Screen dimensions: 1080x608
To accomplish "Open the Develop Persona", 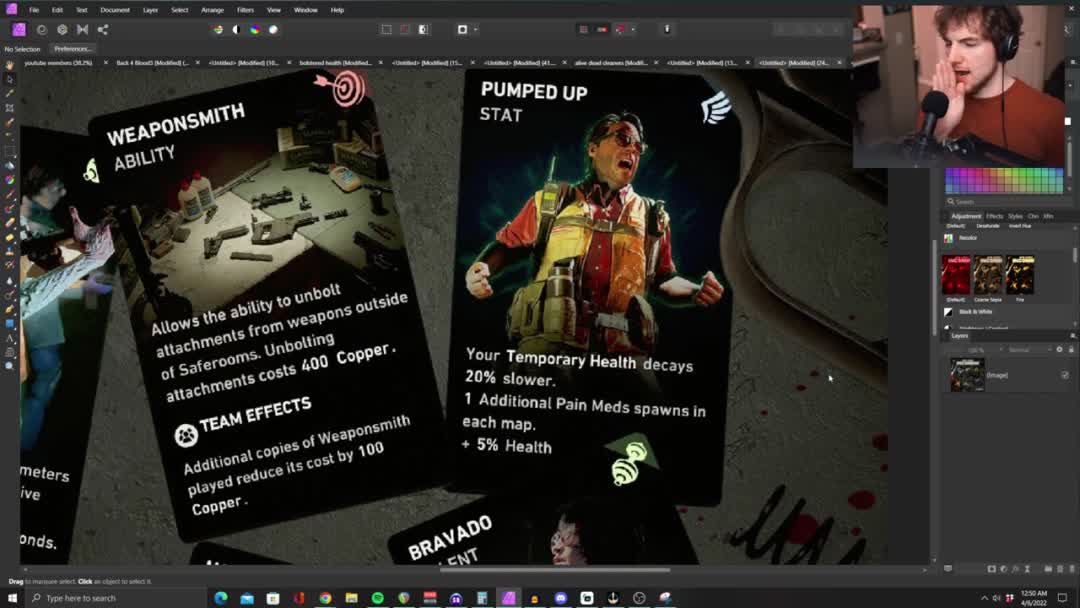I will [x=62, y=30].
